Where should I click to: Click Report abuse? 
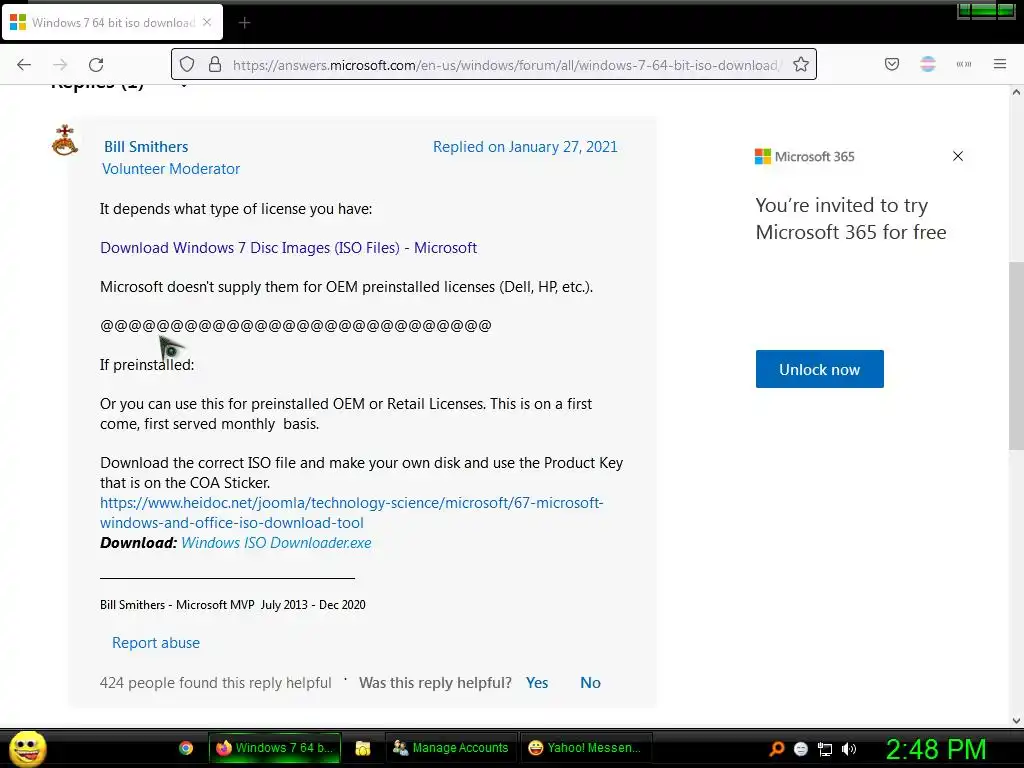tap(156, 643)
